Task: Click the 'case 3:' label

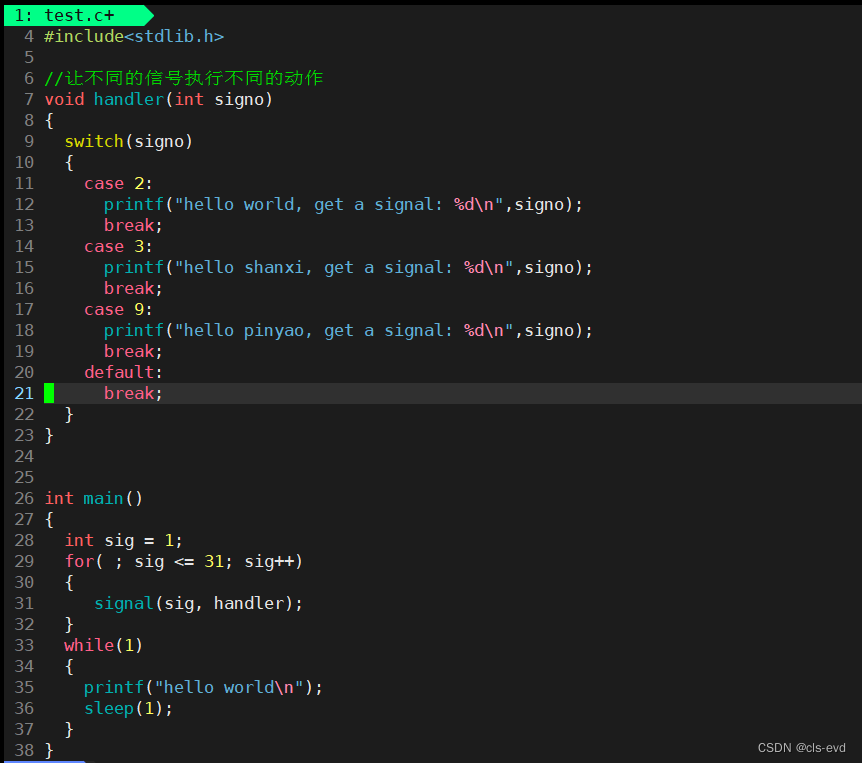Action: coord(118,247)
